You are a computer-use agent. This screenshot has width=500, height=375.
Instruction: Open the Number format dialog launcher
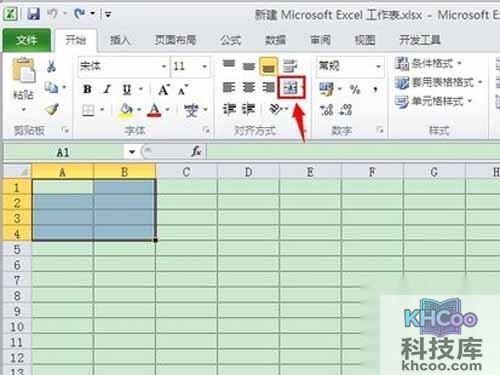(x=380, y=130)
